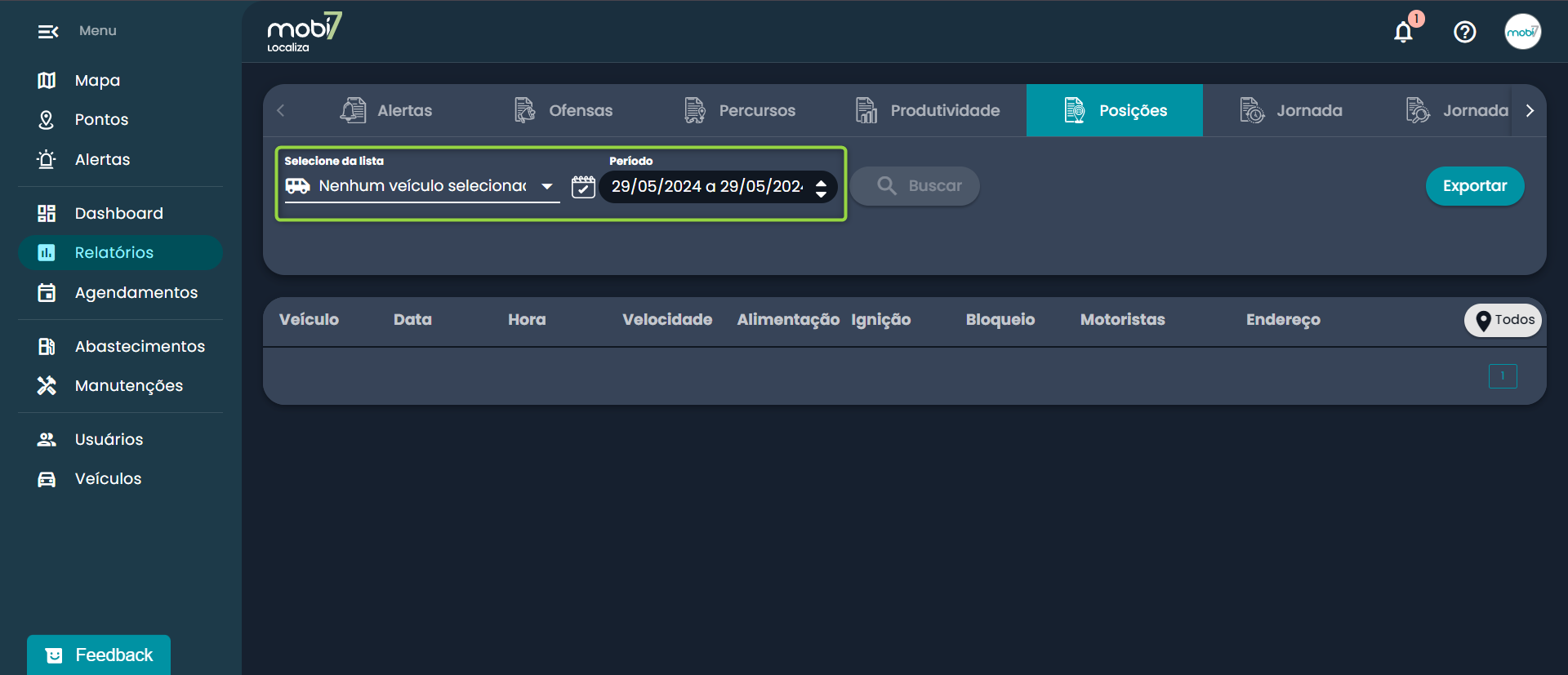Toggle the Todos location filter
The image size is (1568, 675).
pos(1503,320)
